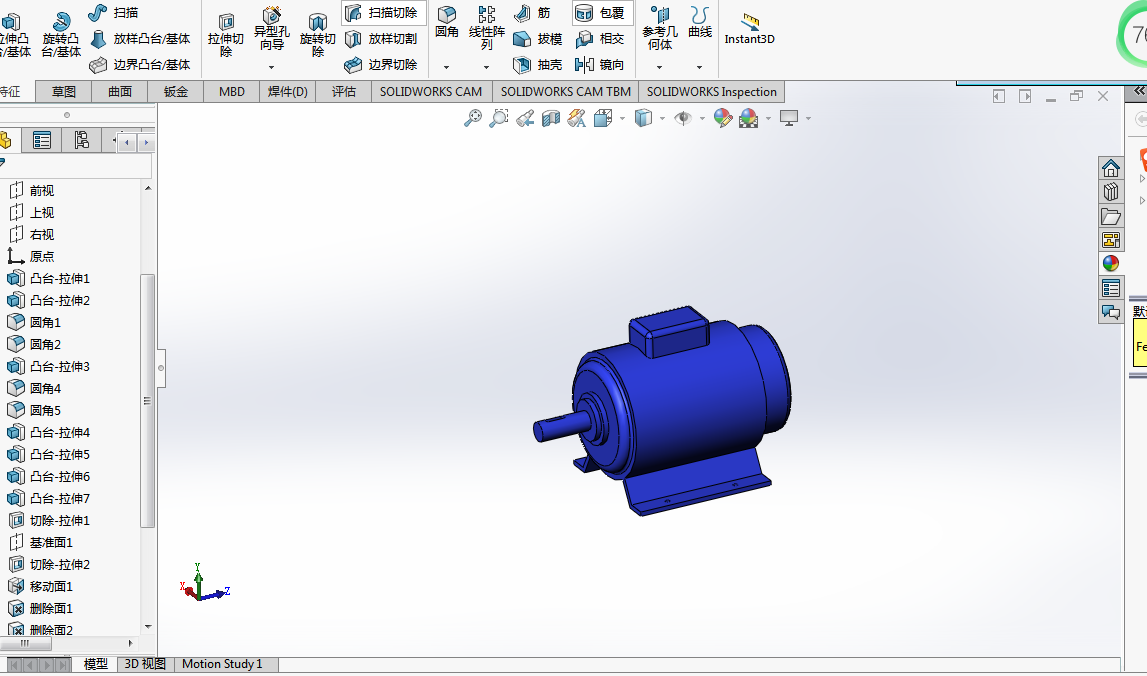Click Apply Scene icon
The width and height of the screenshot is (1147, 676).
[x=748, y=118]
